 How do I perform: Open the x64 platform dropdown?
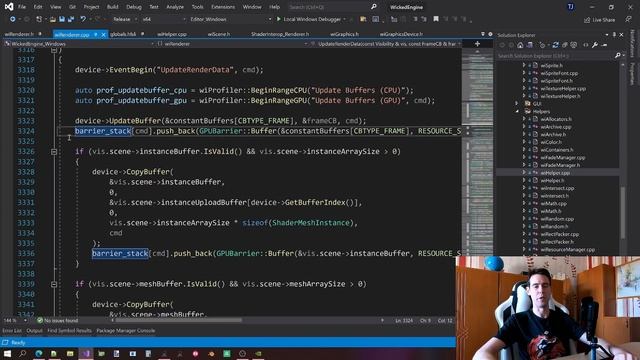point(163,19)
